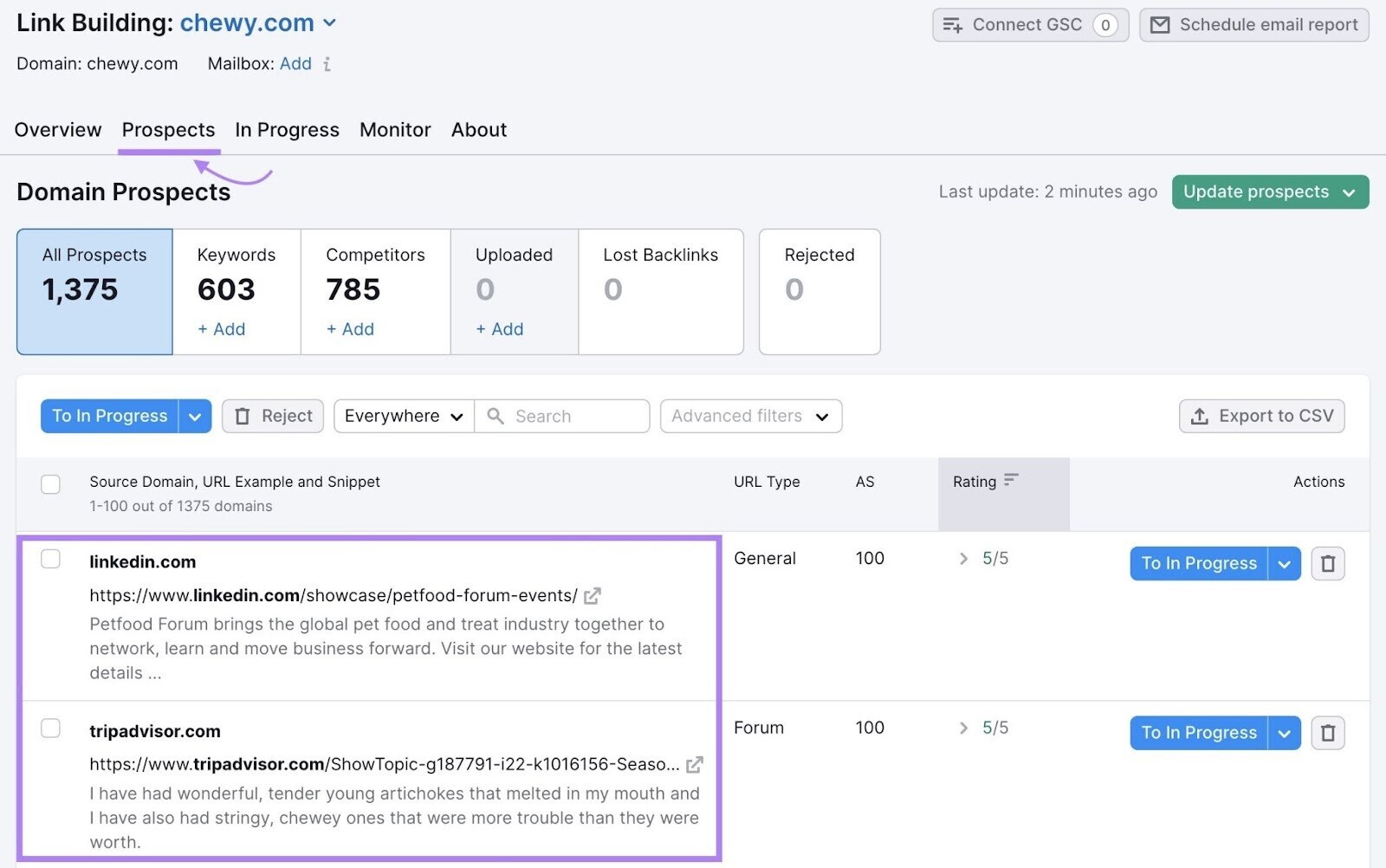Check the select-all prospects checkbox
The image size is (1386, 868).
[50, 484]
